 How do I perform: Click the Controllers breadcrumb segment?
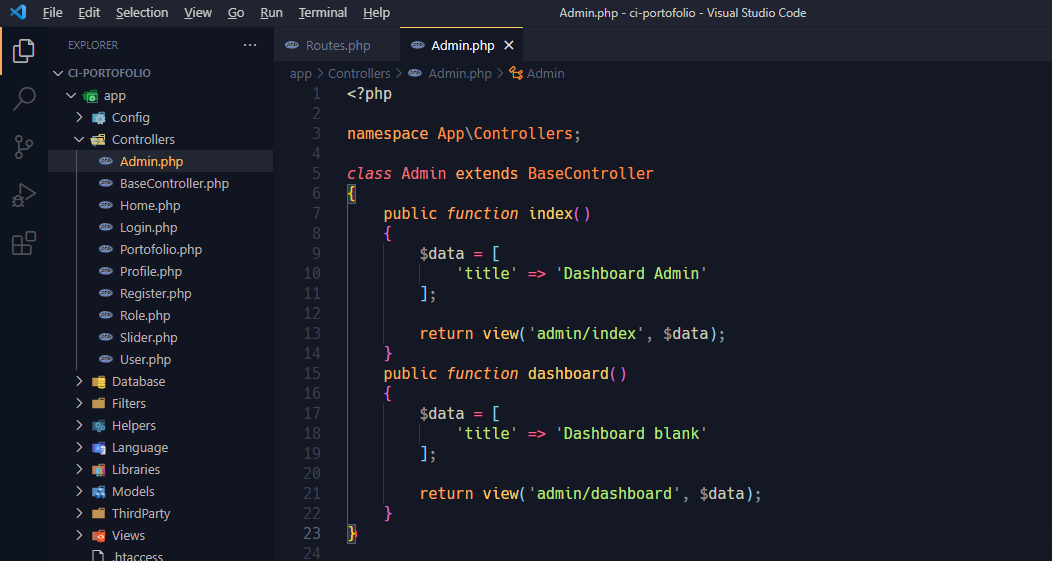click(x=359, y=73)
